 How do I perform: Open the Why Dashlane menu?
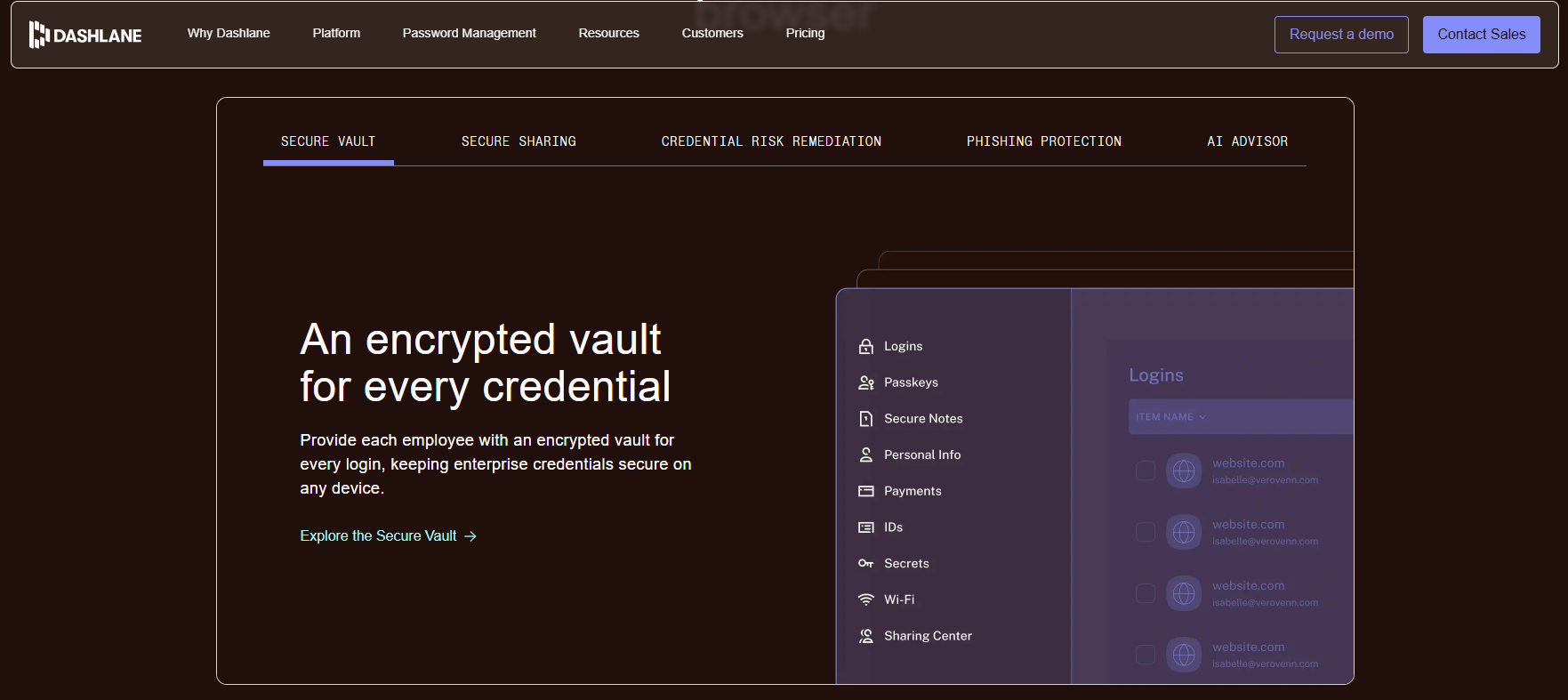click(229, 33)
